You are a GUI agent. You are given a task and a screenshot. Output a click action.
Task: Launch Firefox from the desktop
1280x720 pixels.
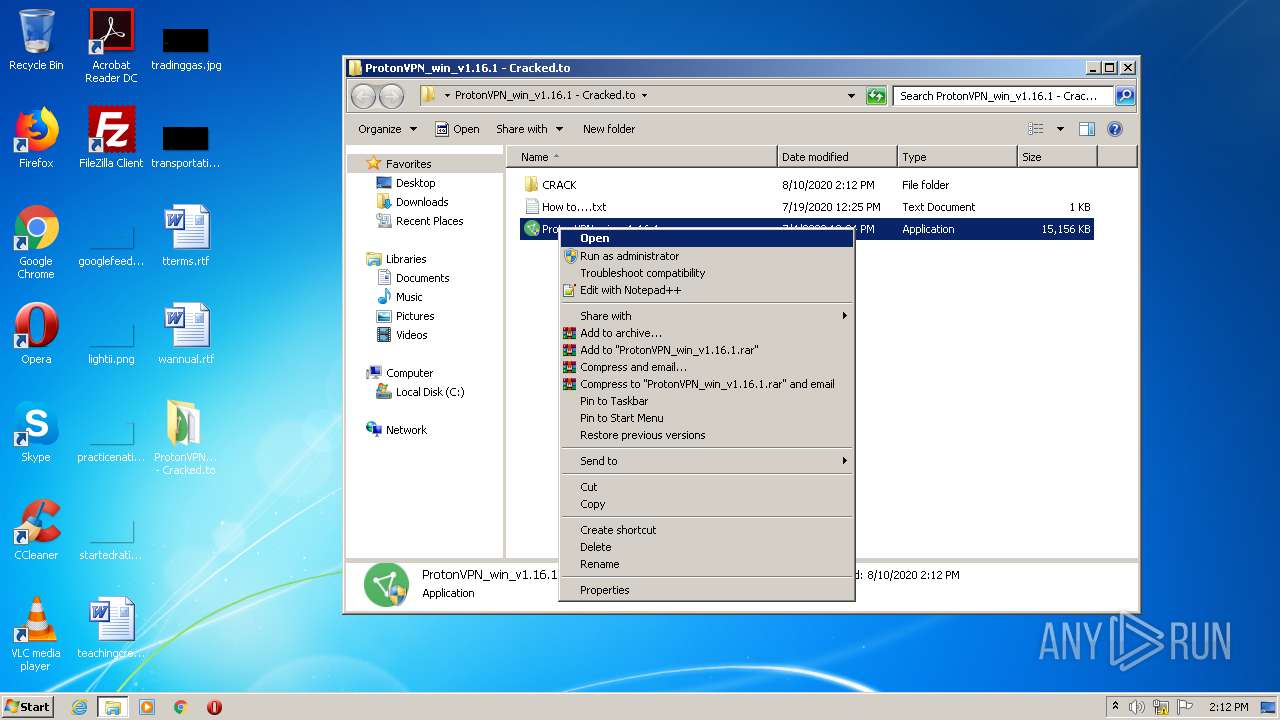(x=36, y=138)
